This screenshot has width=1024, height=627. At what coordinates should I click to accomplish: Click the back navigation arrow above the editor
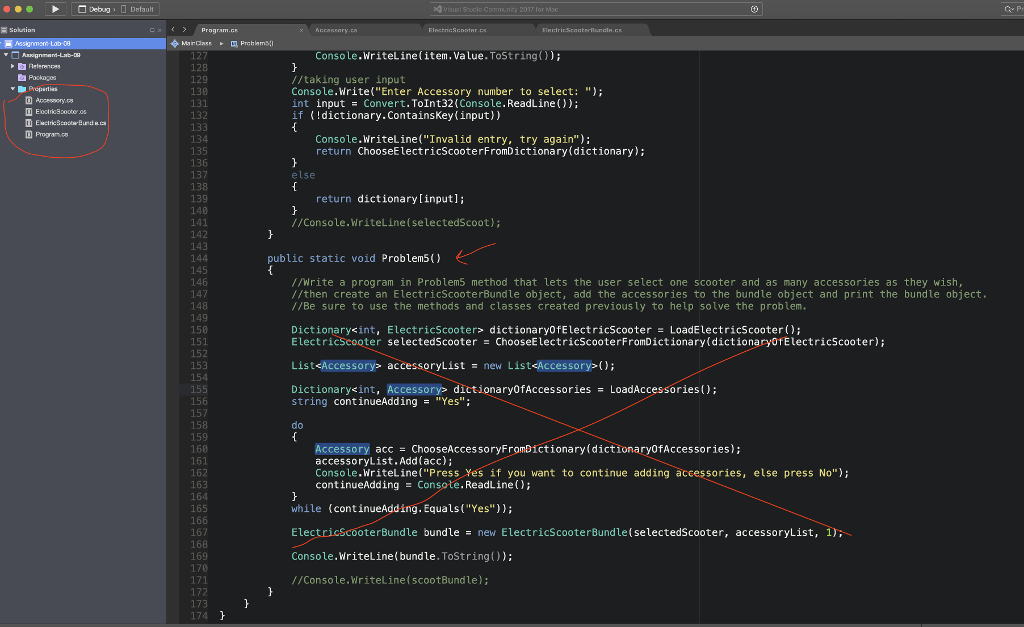[x=173, y=30]
